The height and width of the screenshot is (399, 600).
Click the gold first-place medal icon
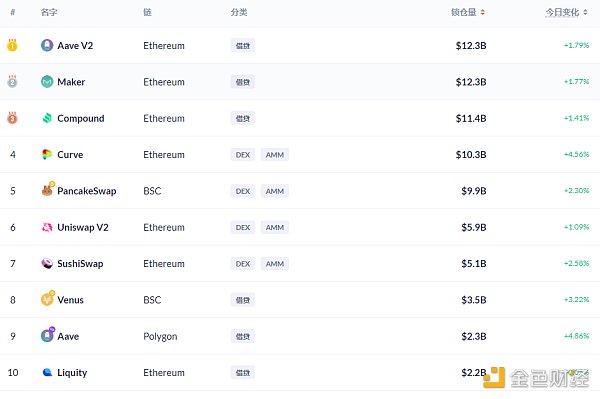pyautogui.click(x=12, y=45)
